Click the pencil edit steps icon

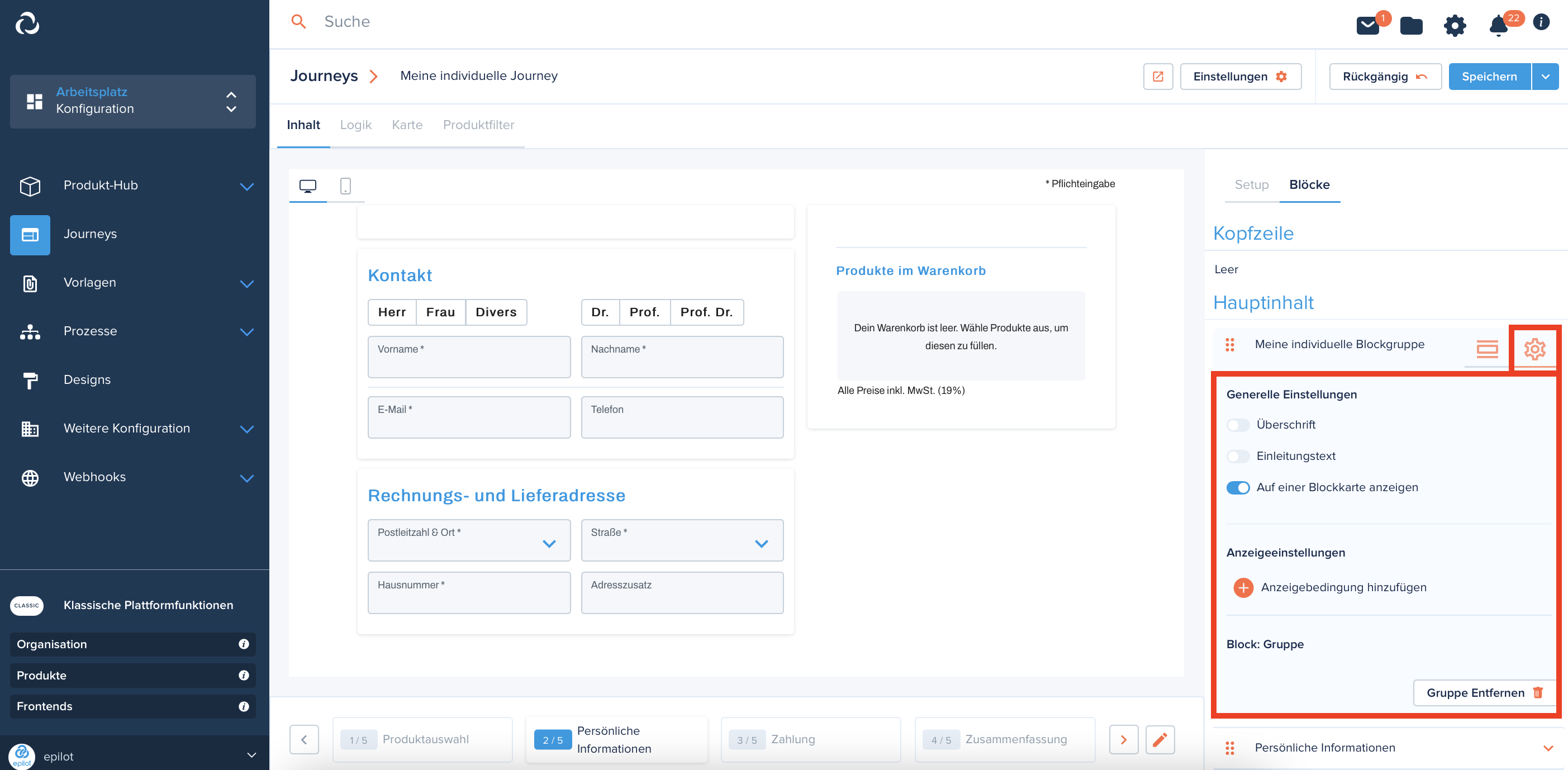1160,740
